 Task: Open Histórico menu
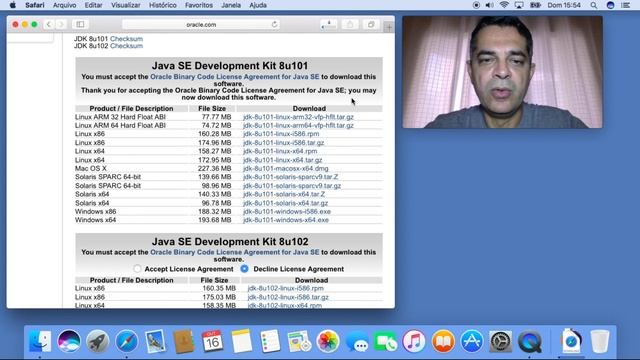click(x=162, y=5)
